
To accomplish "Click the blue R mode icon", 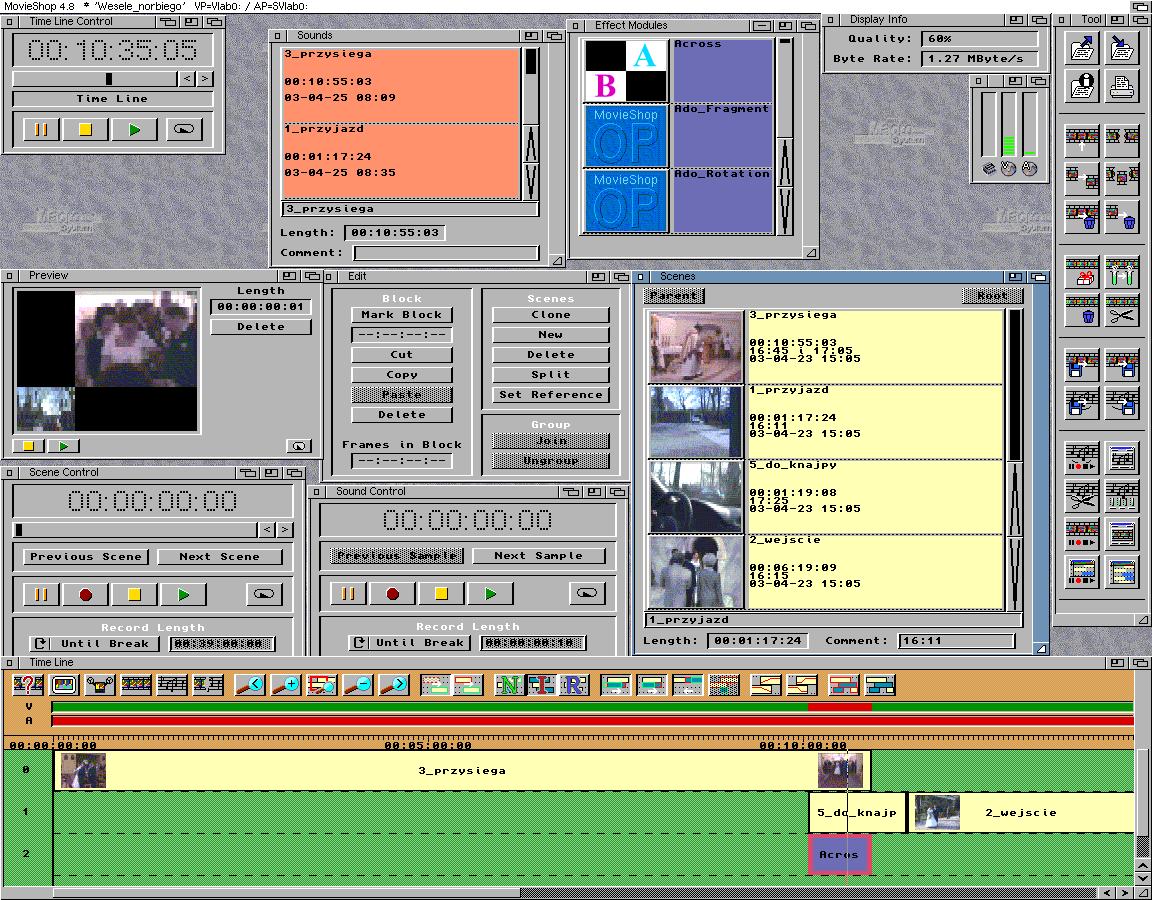I will click(x=575, y=685).
